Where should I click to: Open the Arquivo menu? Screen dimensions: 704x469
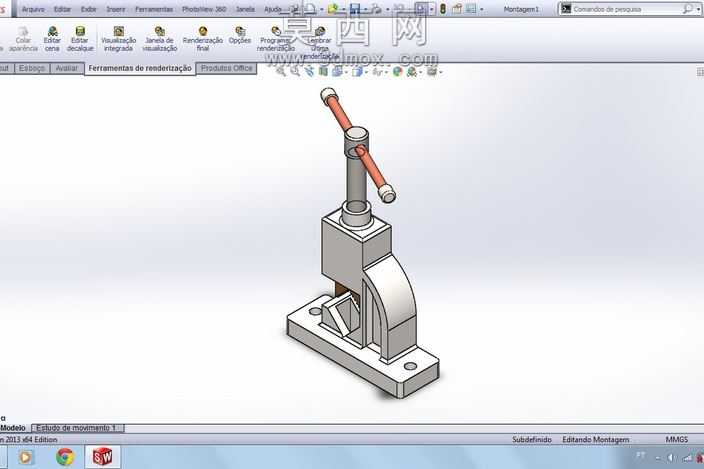[x=33, y=9]
